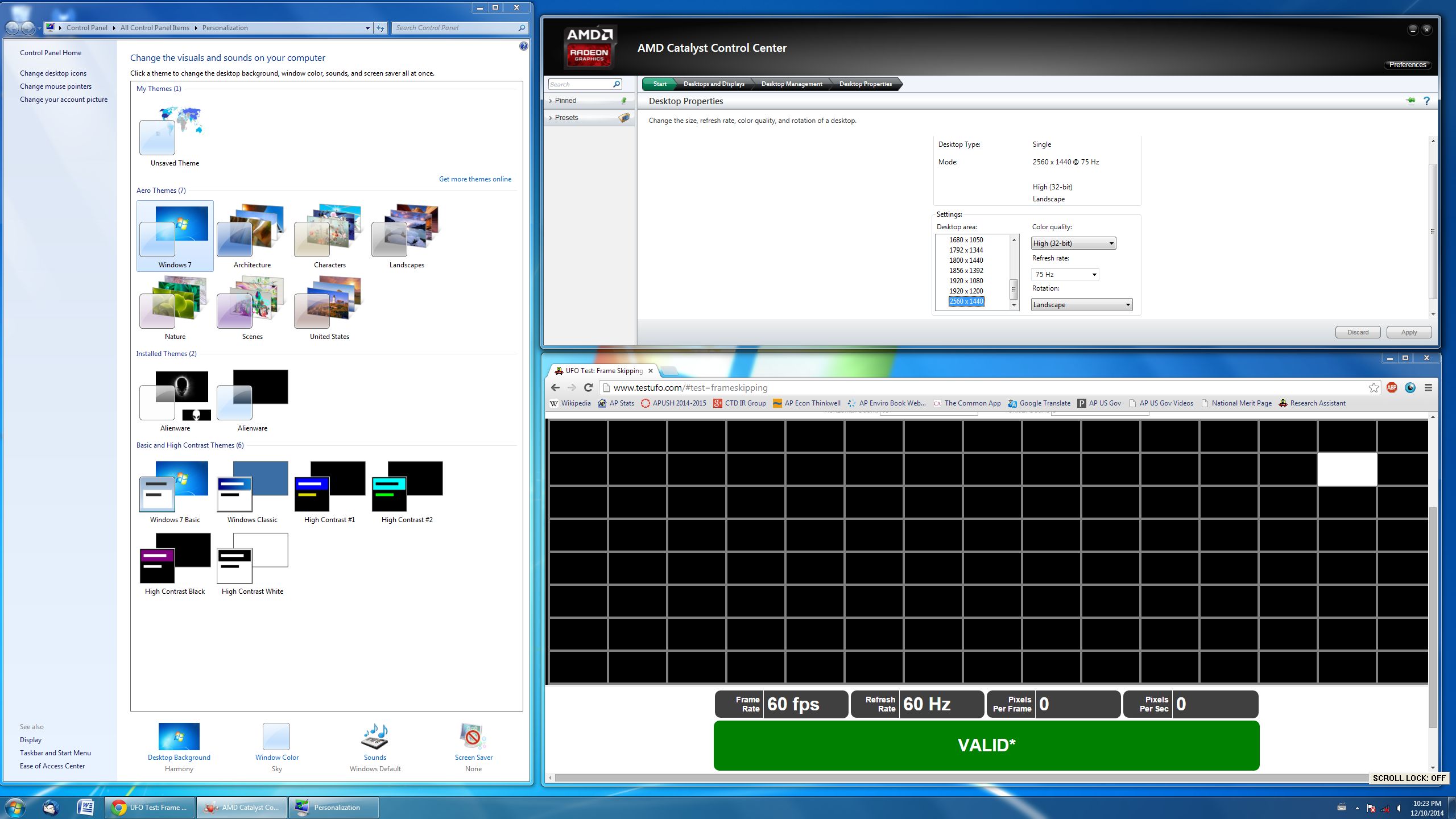1456x819 pixels.
Task: Expand the Presets section
Action: pyautogui.click(x=566, y=118)
